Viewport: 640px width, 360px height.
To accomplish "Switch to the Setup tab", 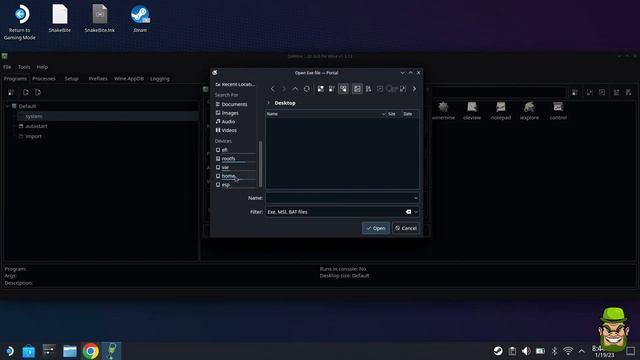I will point(71,79).
